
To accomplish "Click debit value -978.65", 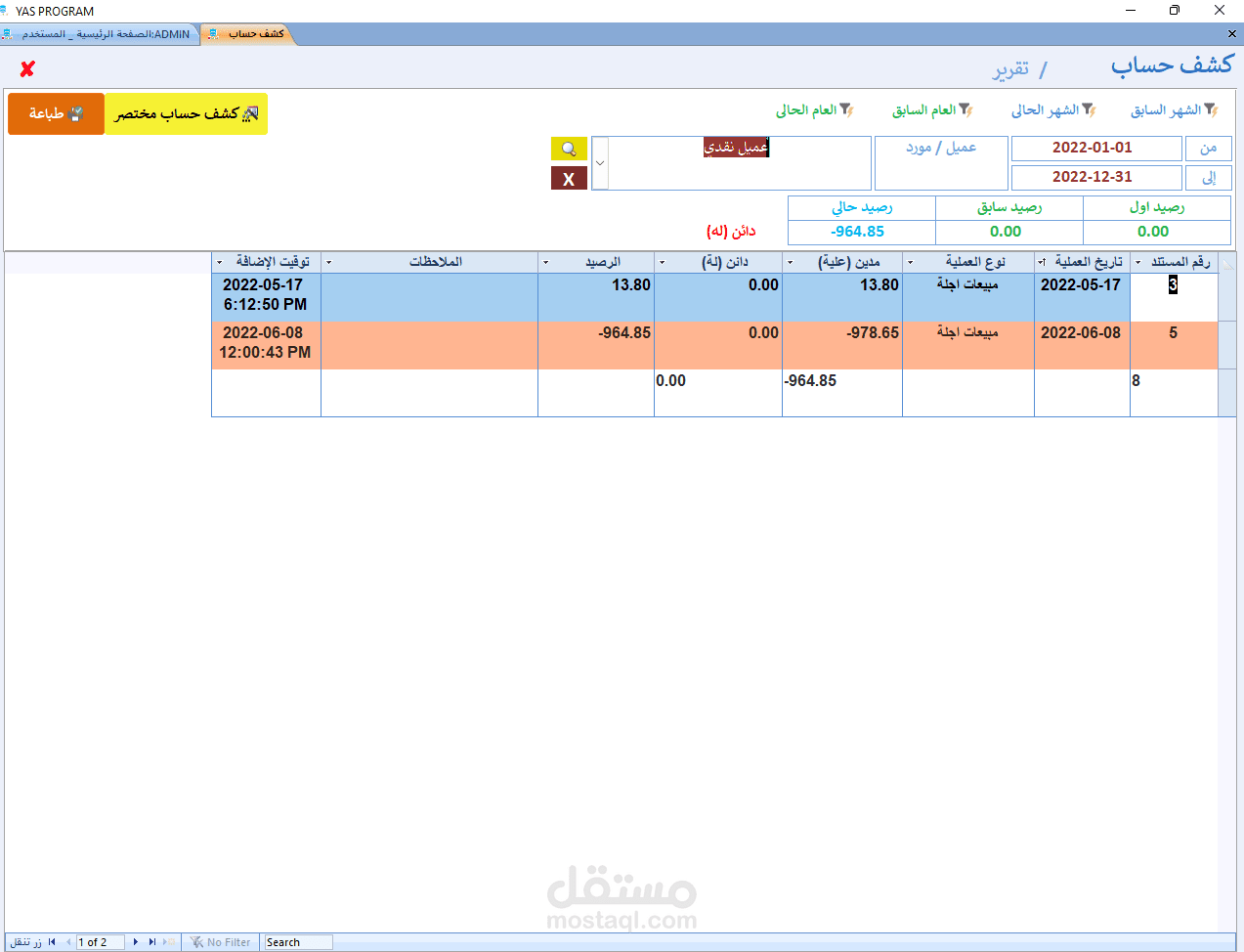I will [842, 345].
